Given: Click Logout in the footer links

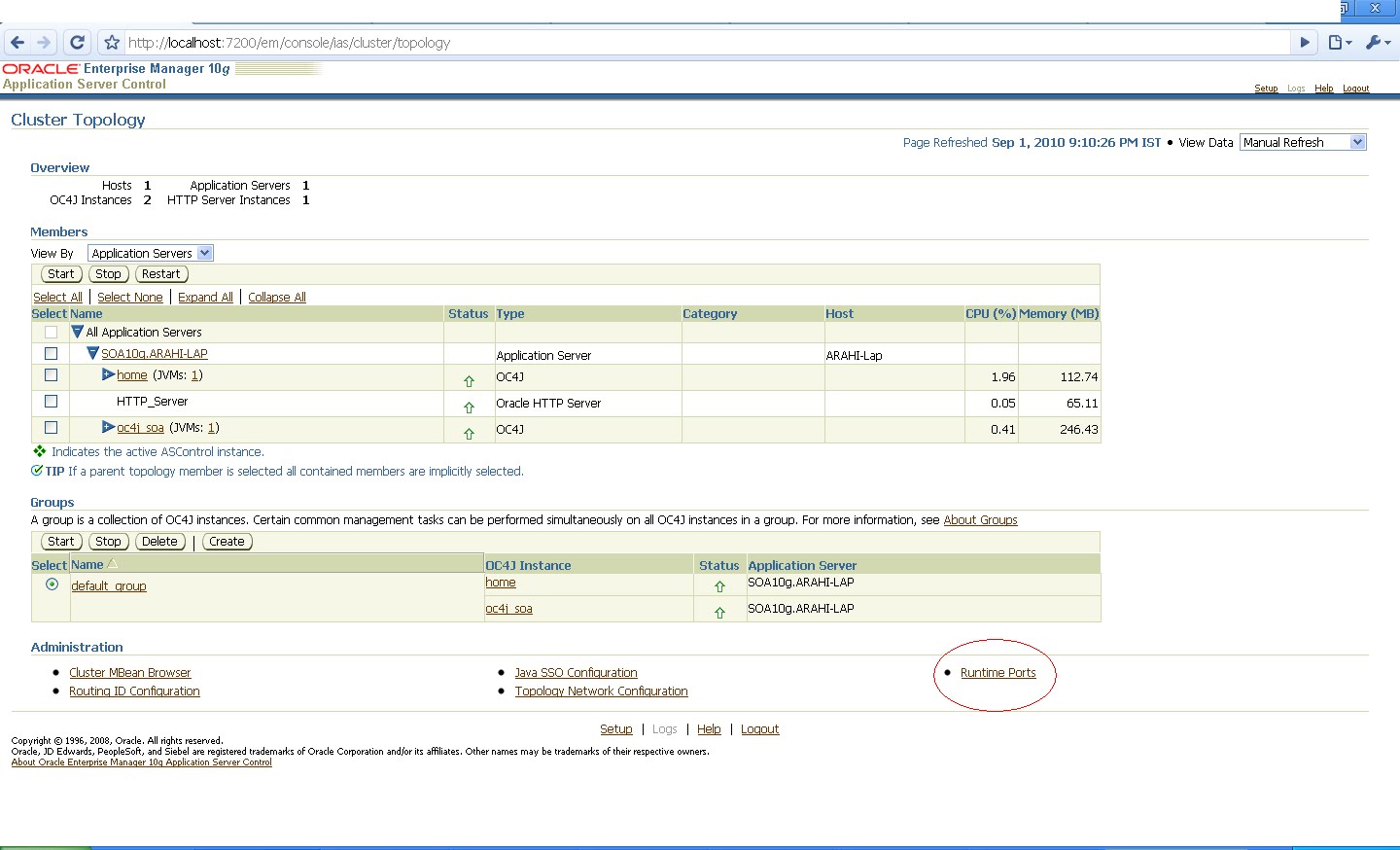Looking at the screenshot, I should click(760, 729).
